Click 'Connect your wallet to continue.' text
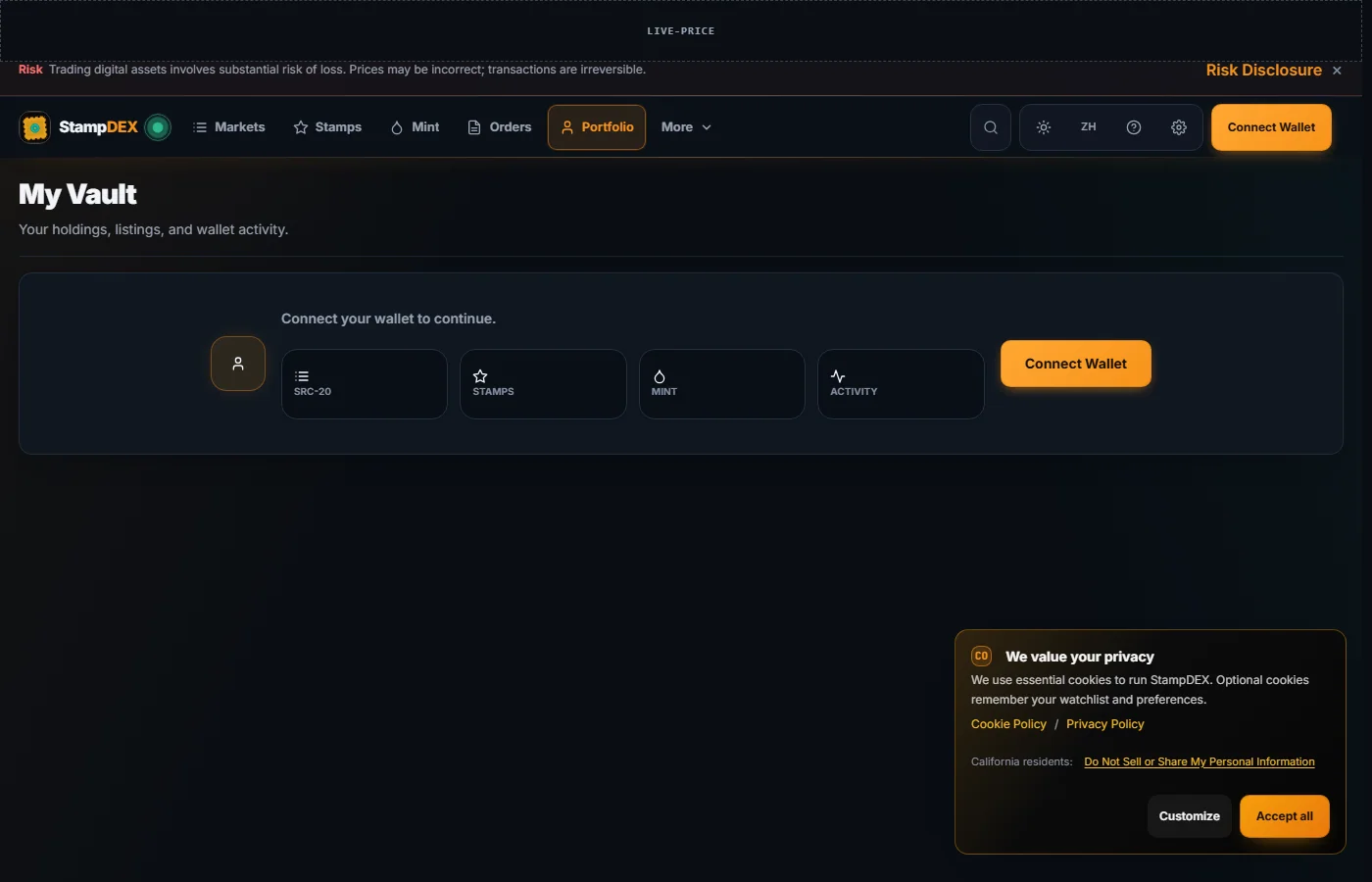Viewport: 1372px width, 882px height. click(388, 318)
